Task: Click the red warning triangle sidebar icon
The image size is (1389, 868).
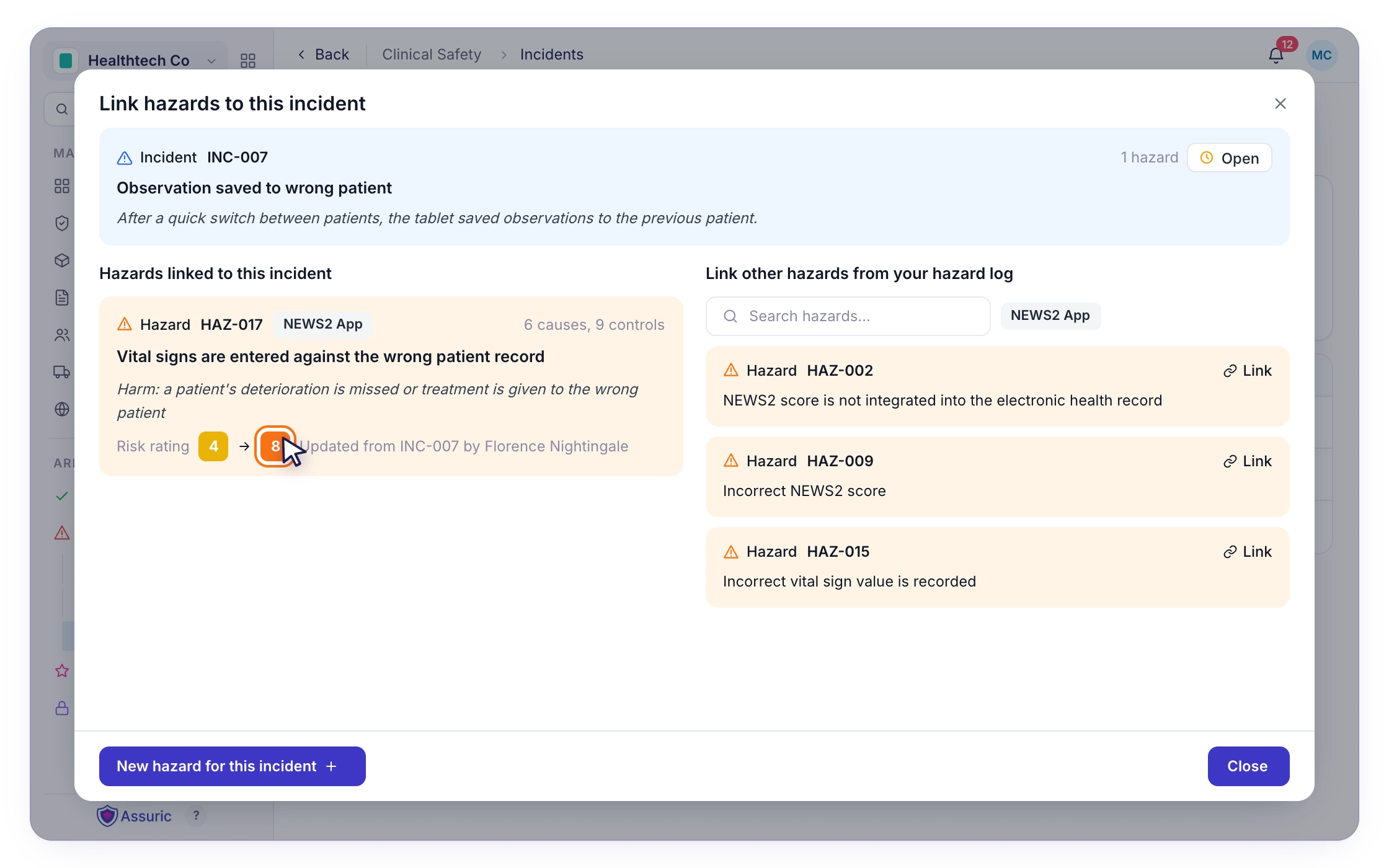Action: (62, 533)
